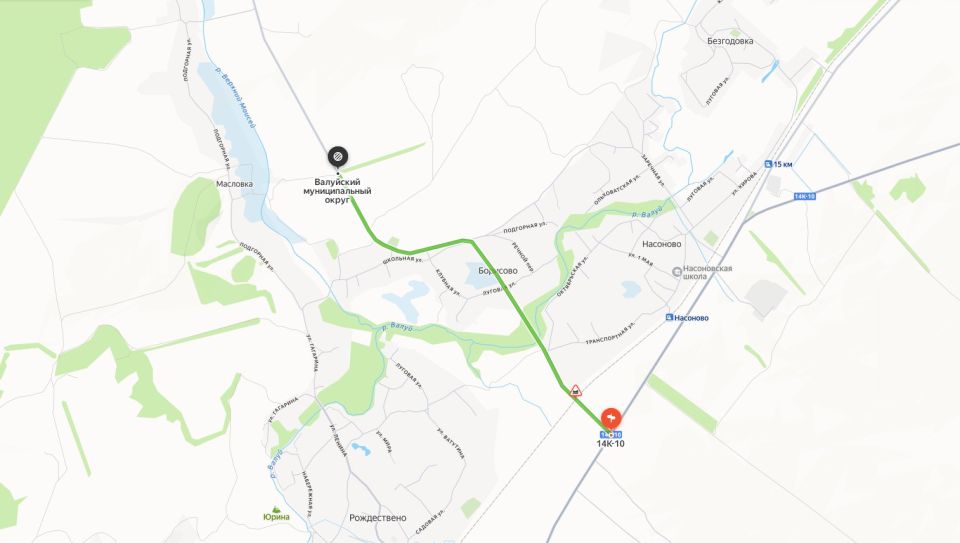Click the railway crossing warning sign icon
The width and height of the screenshot is (960, 543).
[575, 390]
